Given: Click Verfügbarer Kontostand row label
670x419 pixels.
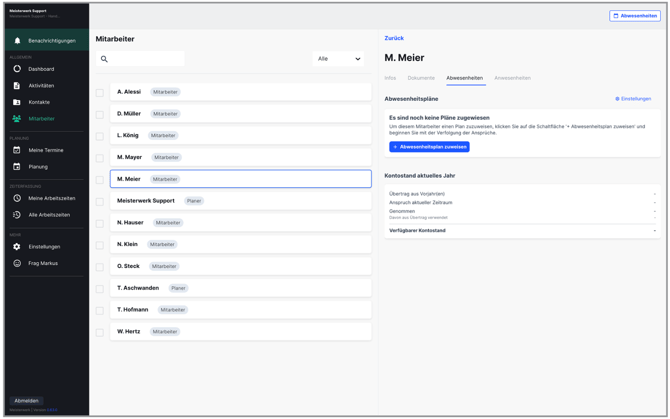Looking at the screenshot, I should pos(417,230).
